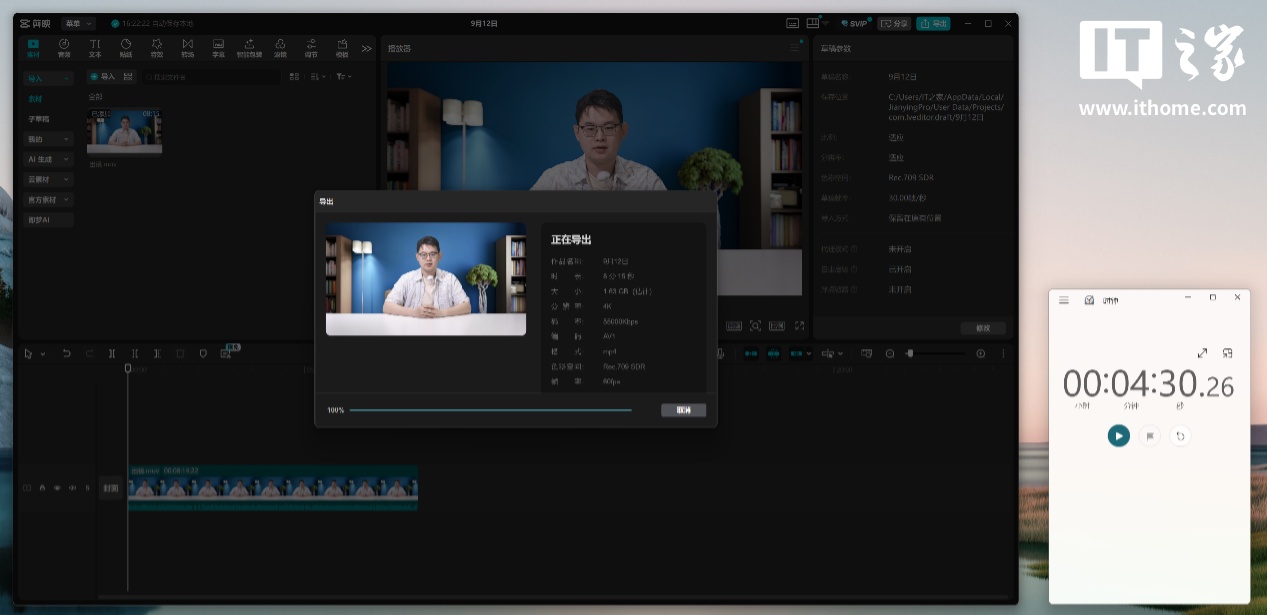Expand the 官方素材 sidebar section
Viewport: 1267px width, 615px height.
click(x=49, y=199)
